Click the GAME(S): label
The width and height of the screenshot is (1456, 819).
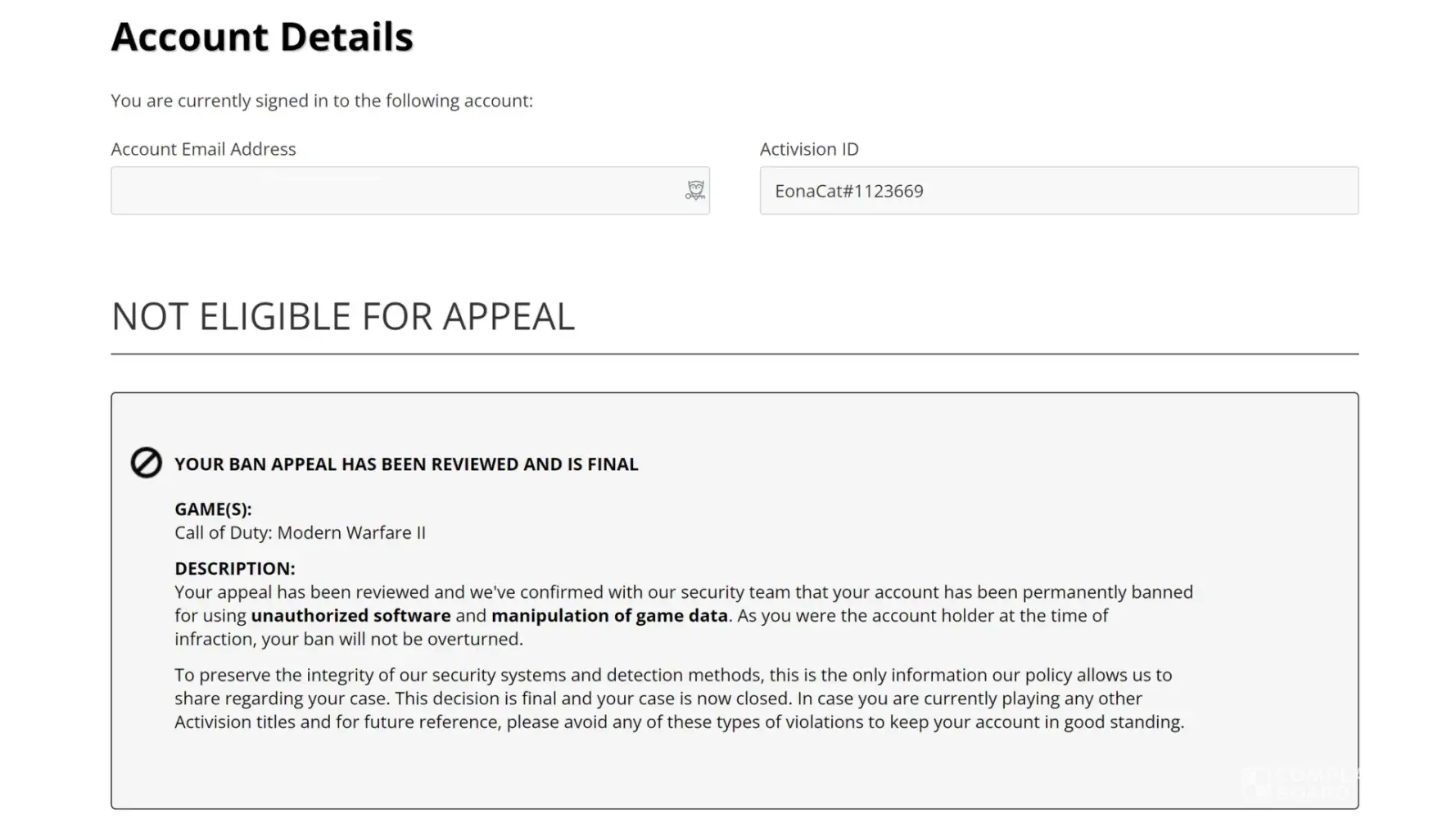(213, 509)
